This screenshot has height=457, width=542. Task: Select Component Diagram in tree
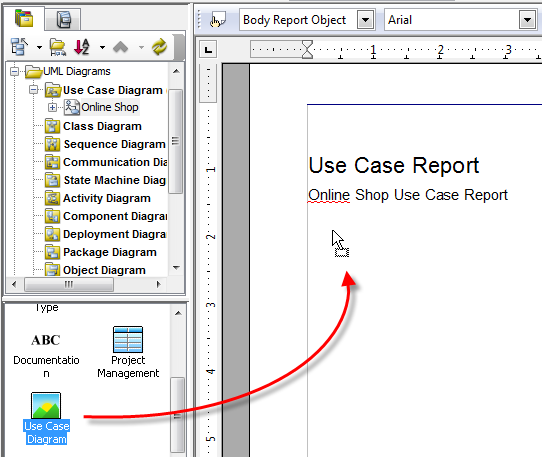pos(115,216)
